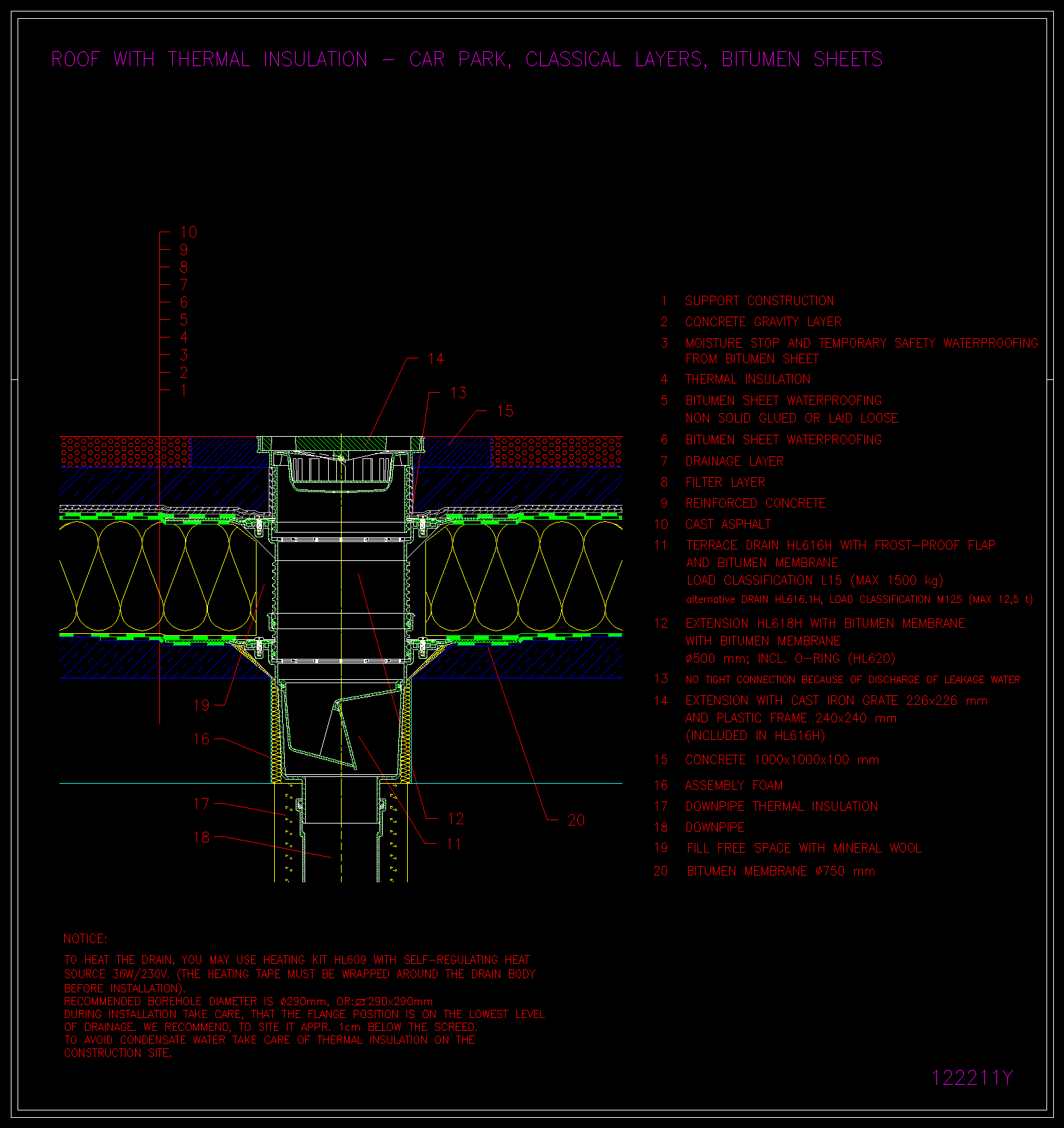The height and width of the screenshot is (1128, 1064).
Task: Click legend entry 'BITUMEN MEMBRANE ø750 mm'
Action: [781, 871]
